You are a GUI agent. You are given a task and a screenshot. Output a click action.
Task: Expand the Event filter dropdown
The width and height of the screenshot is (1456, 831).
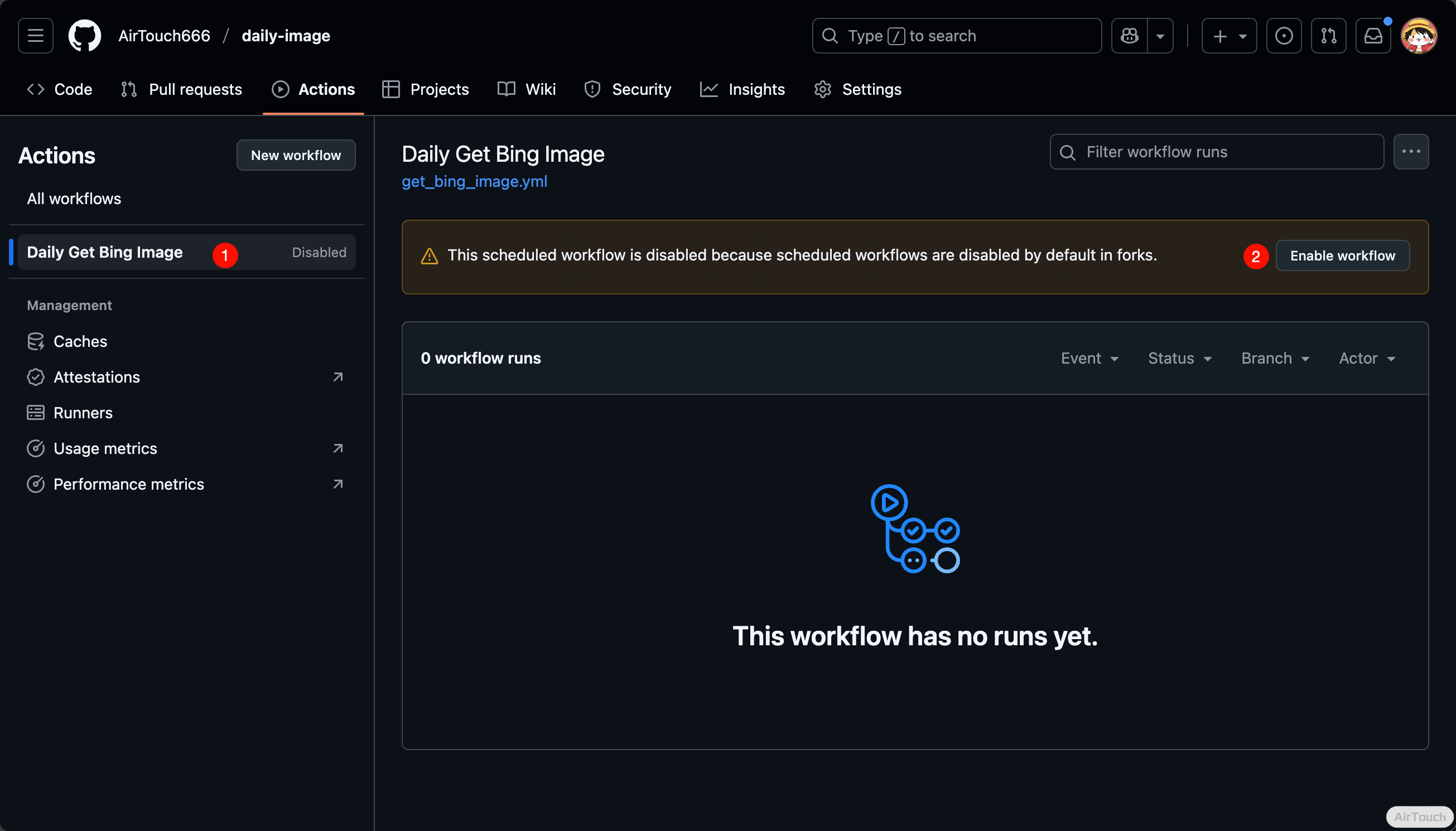(x=1089, y=359)
